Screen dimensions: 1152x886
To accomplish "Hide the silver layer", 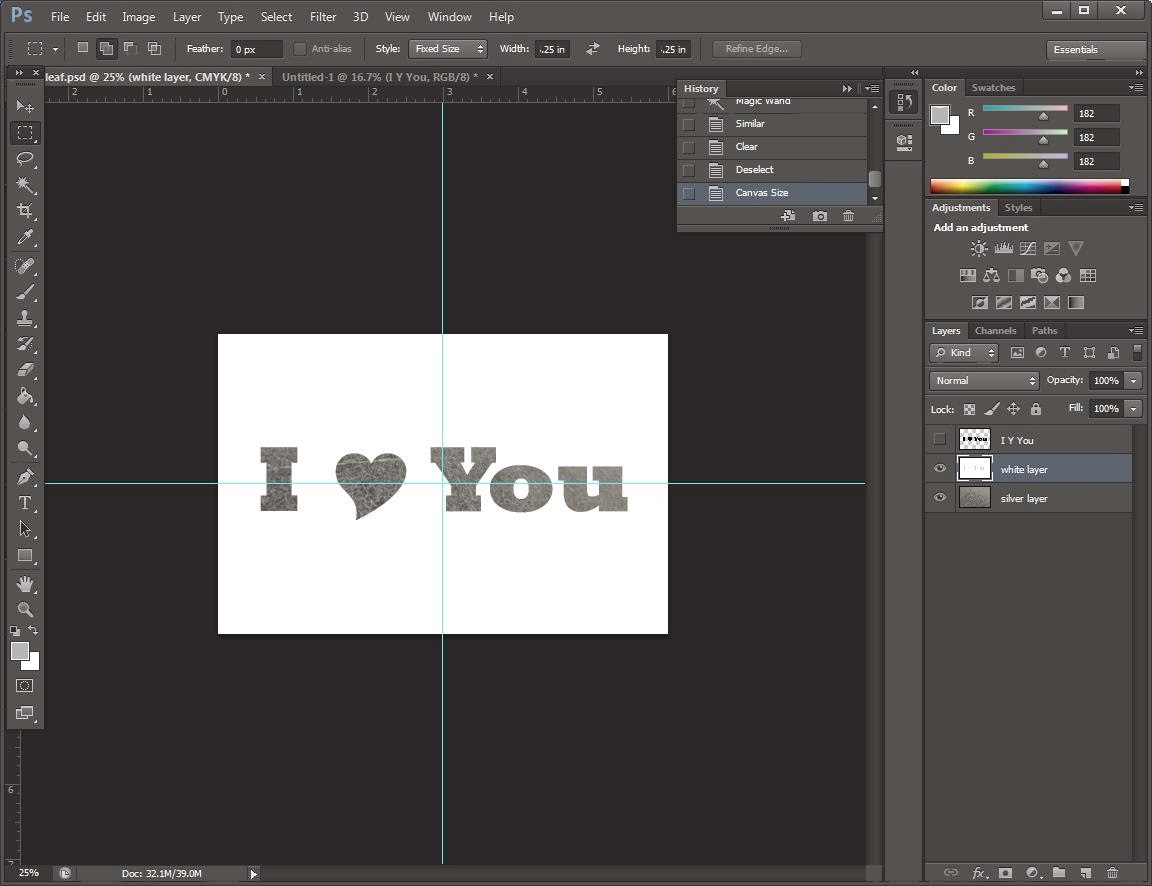I will pyautogui.click(x=939, y=498).
